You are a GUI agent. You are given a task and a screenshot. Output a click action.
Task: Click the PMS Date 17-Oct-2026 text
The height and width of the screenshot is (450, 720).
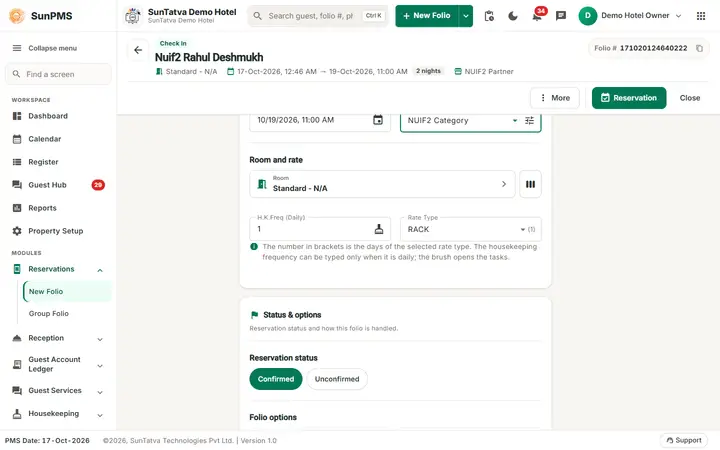point(47,440)
